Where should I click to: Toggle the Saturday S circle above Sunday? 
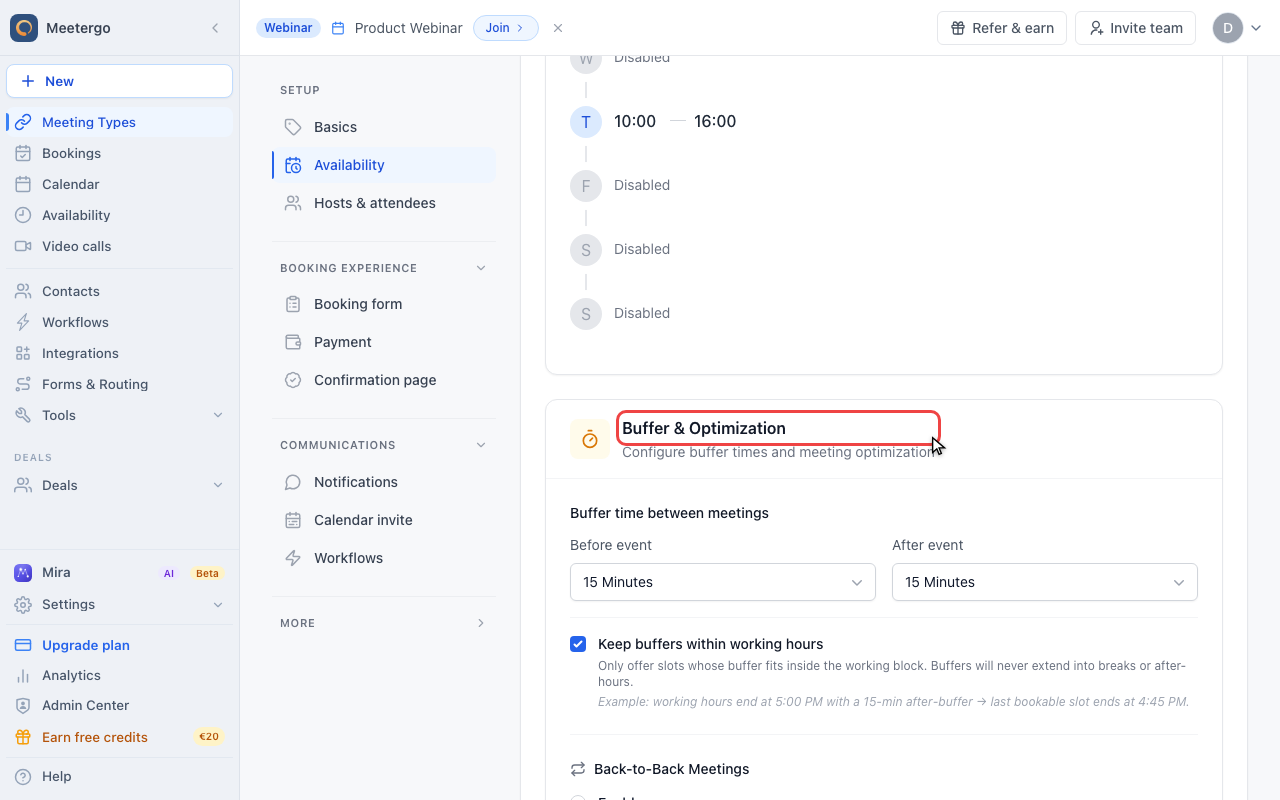(x=586, y=250)
